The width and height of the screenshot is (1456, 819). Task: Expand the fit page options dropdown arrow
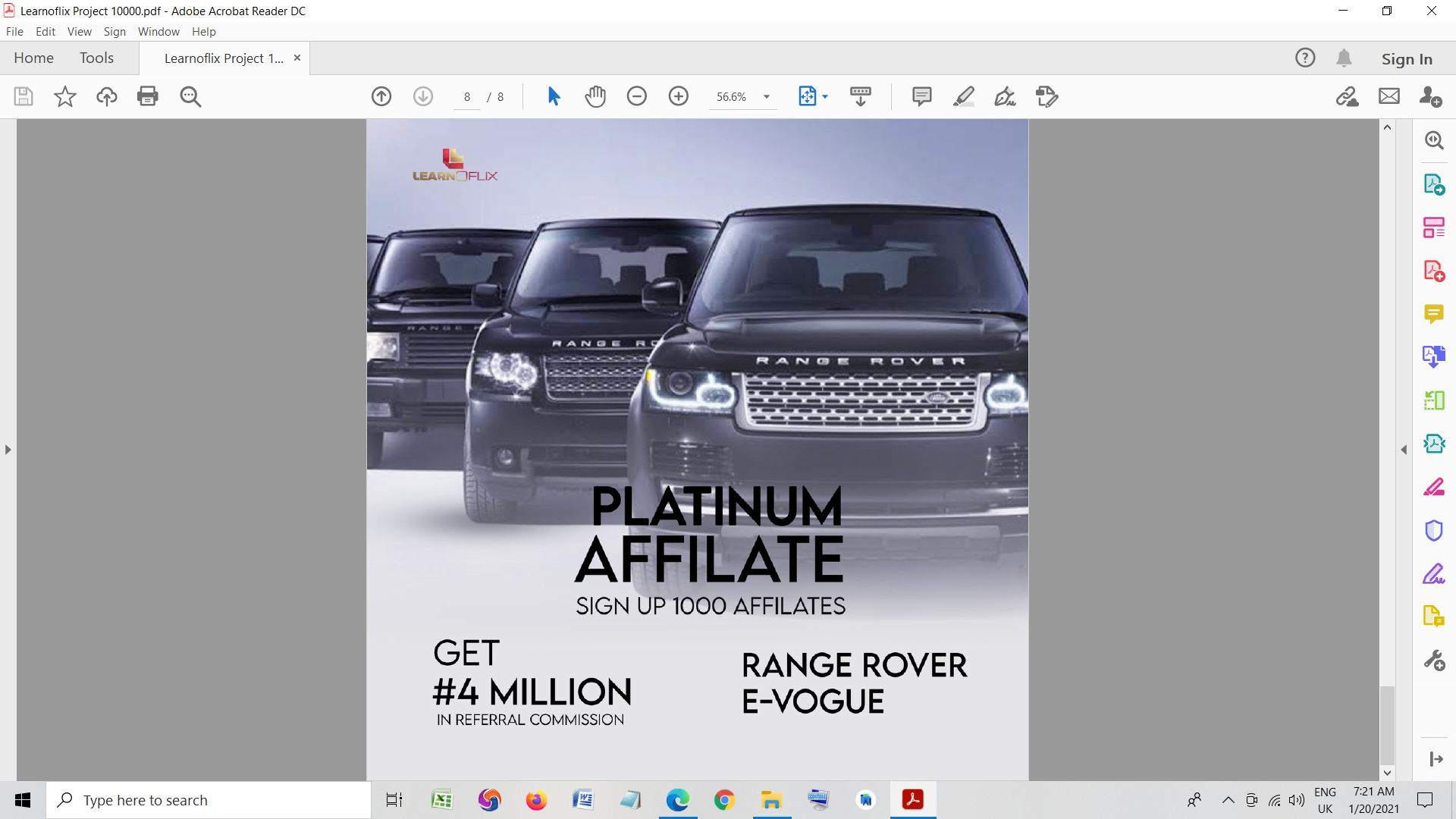[x=825, y=96]
